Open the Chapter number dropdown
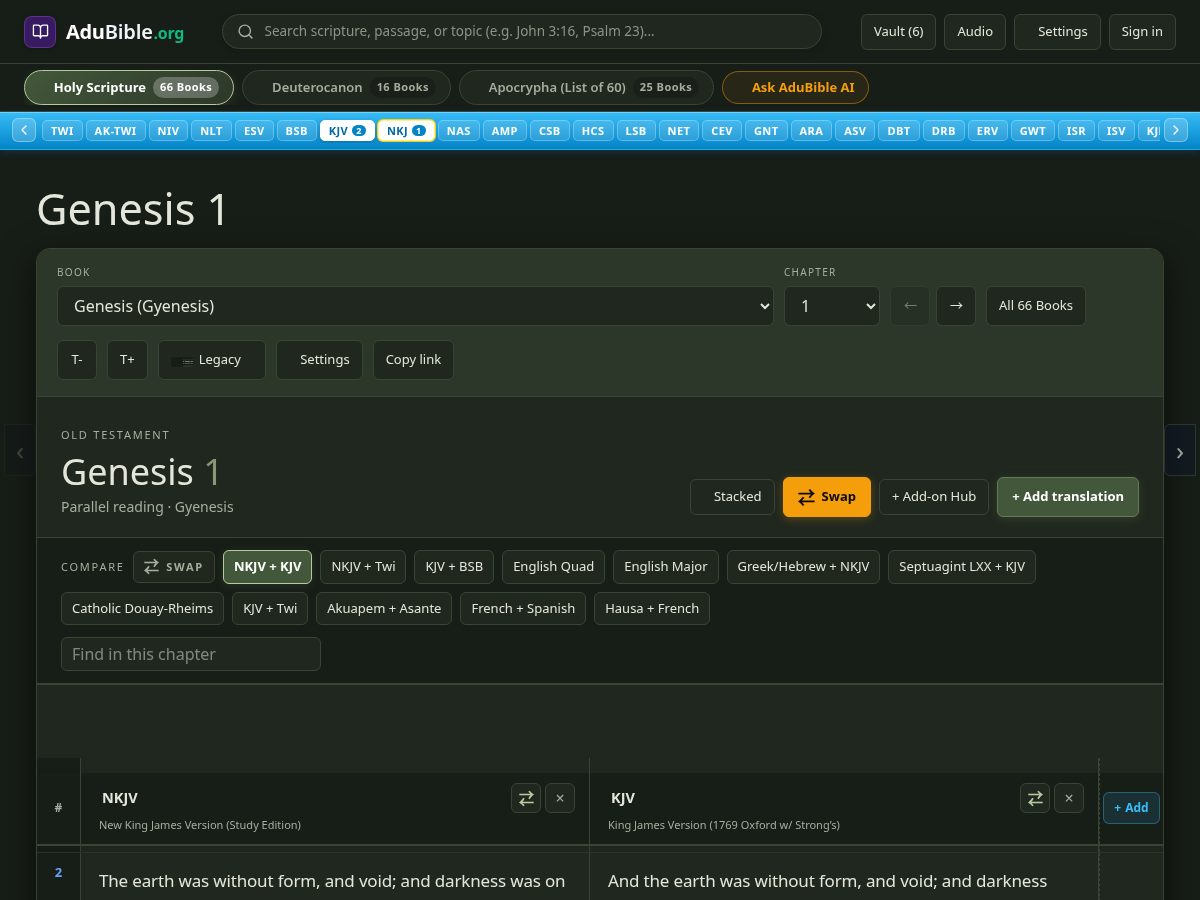This screenshot has width=1200, height=900. click(x=832, y=306)
